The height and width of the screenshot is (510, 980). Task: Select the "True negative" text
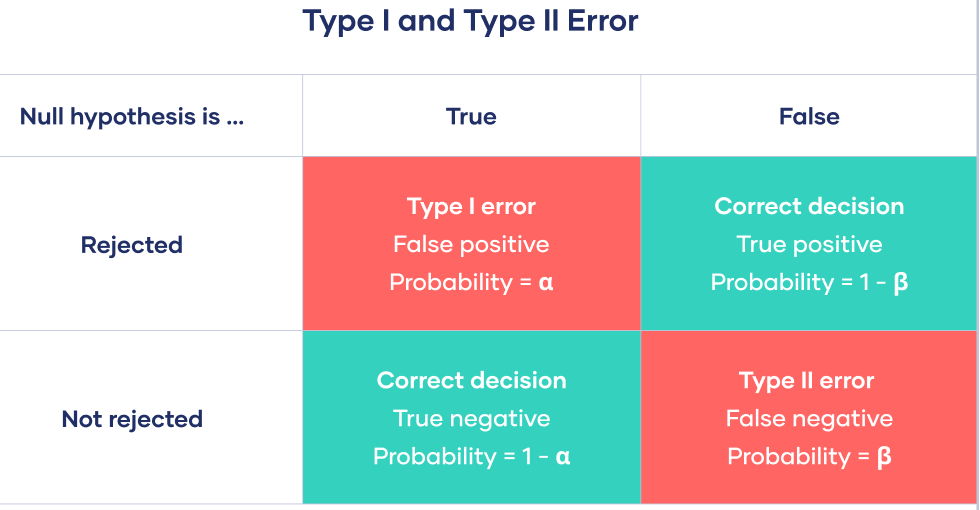(x=471, y=419)
